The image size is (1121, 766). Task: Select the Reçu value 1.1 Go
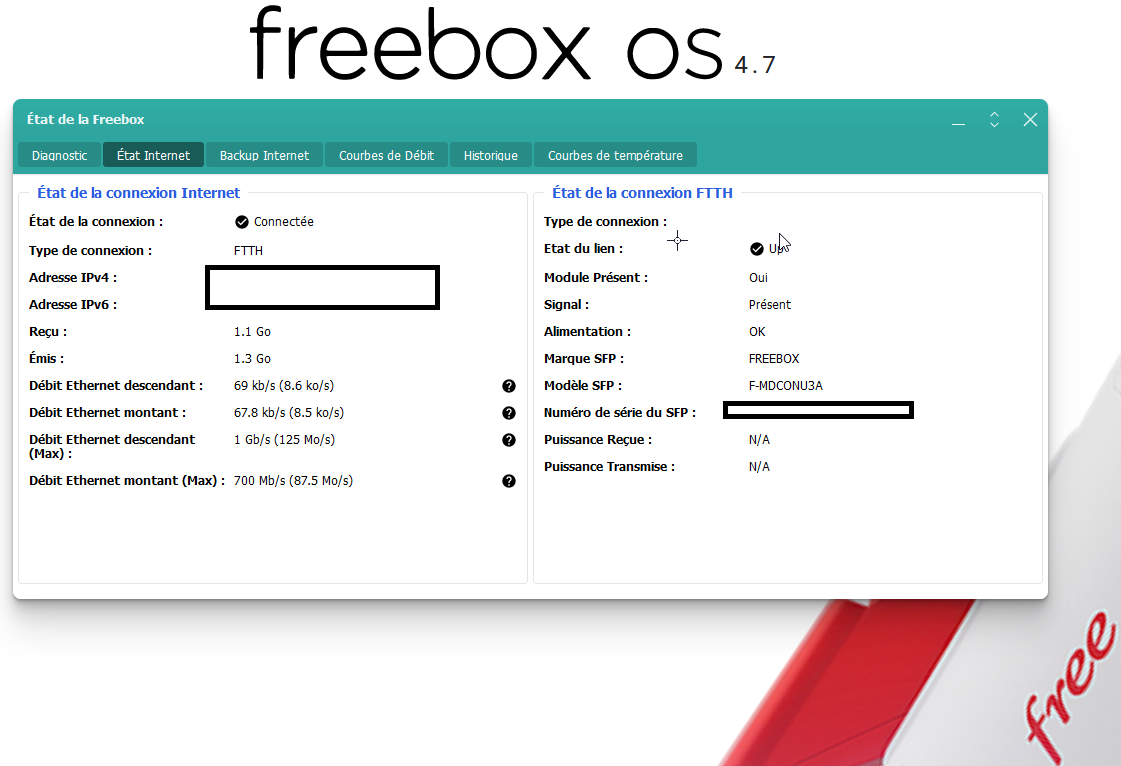252,332
